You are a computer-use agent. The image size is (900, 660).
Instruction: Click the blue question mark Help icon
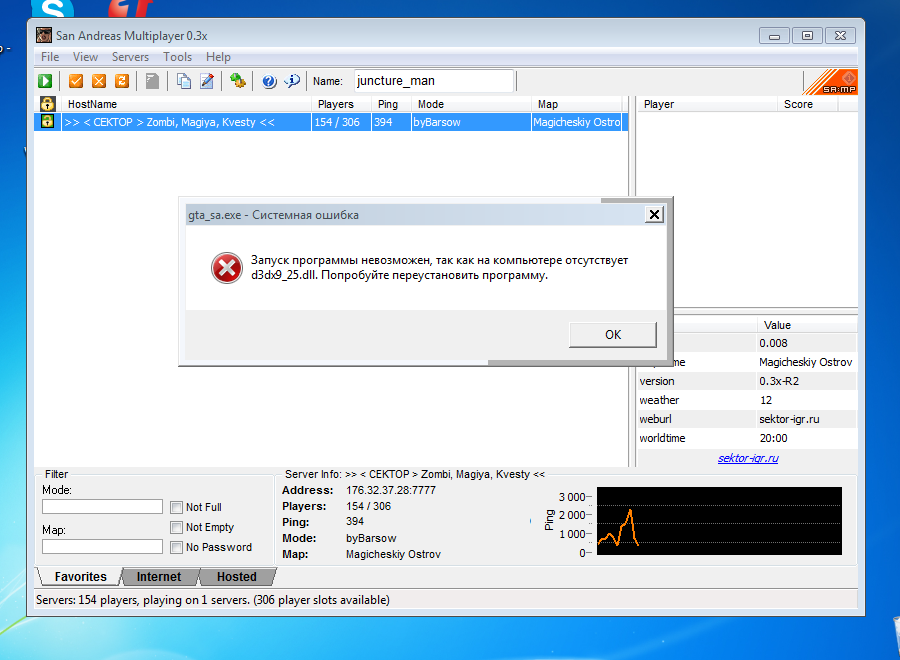coord(269,81)
